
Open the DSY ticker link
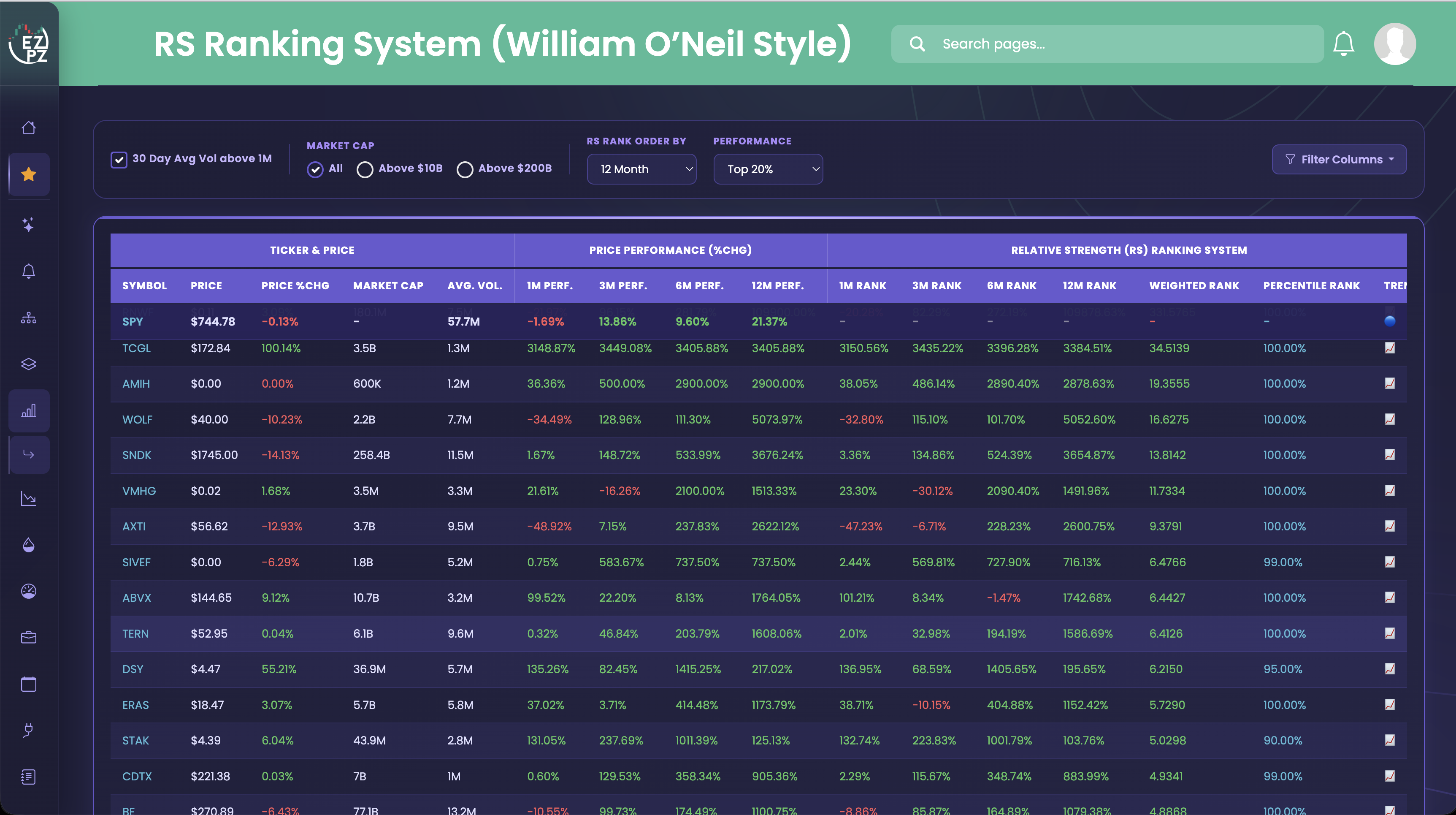(133, 669)
